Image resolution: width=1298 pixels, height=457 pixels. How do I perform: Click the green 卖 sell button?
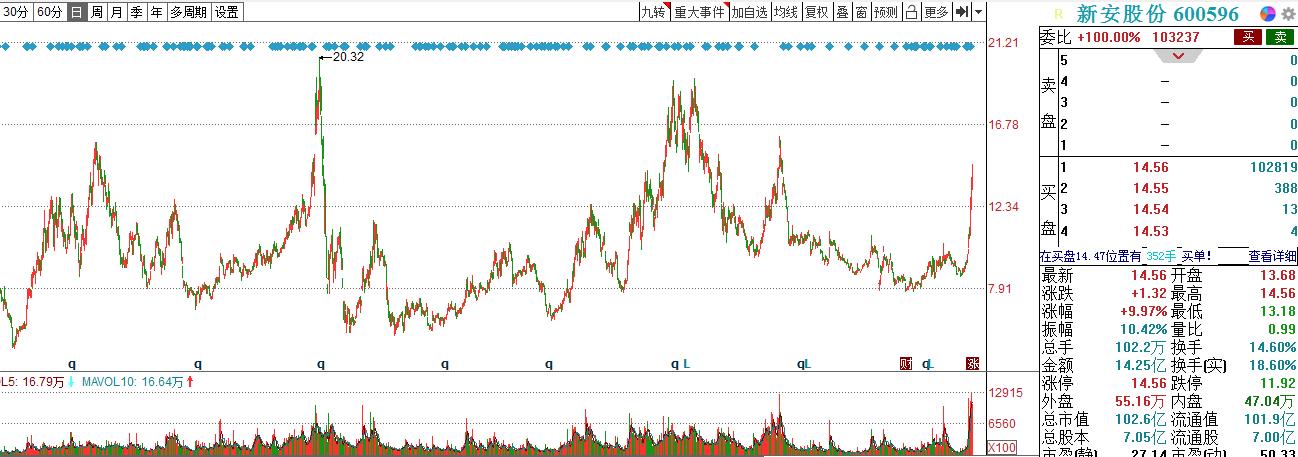1280,36
